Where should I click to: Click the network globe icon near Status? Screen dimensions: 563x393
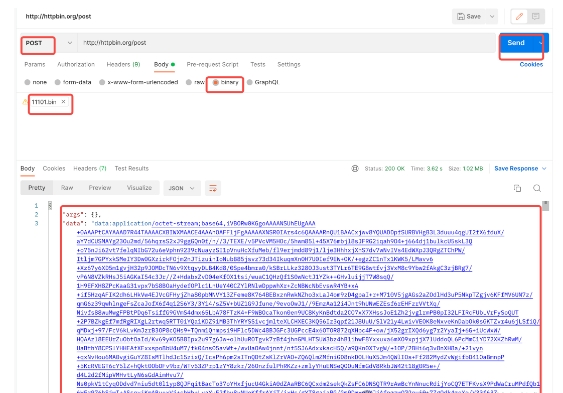coord(355,169)
